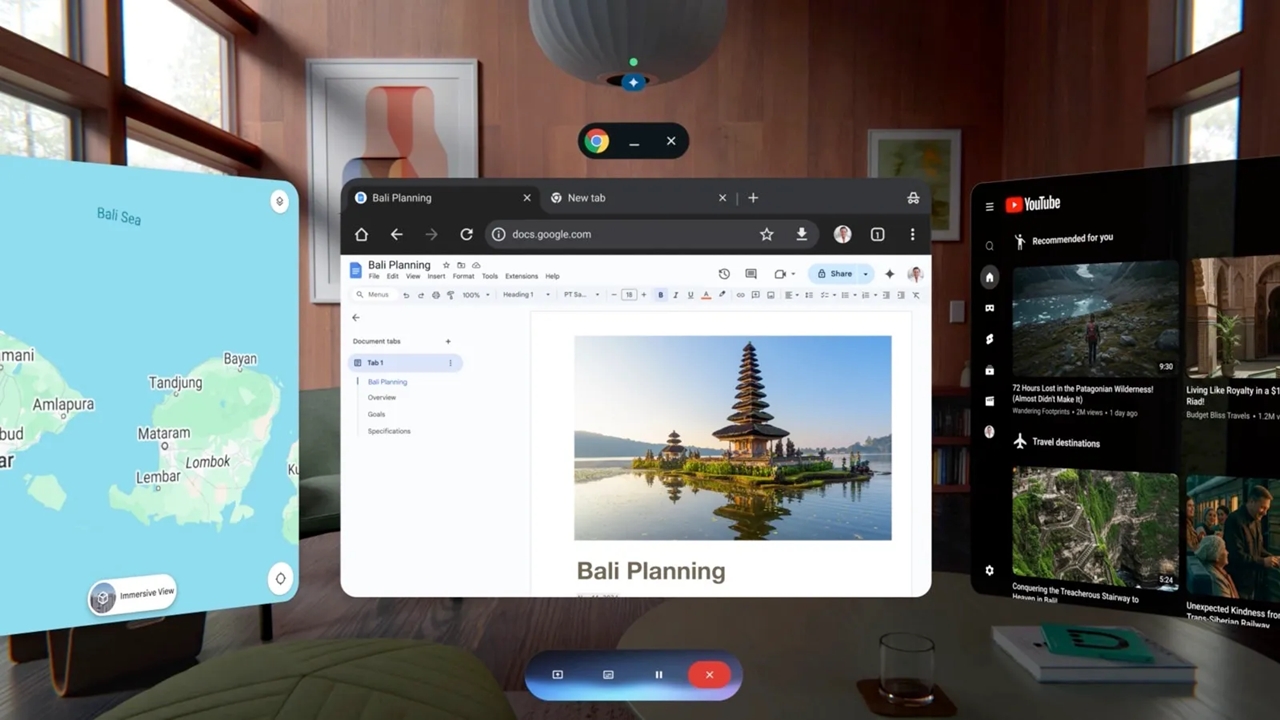Open the 100% zoom dropdown
The width and height of the screenshot is (1280, 720).
tap(476, 295)
